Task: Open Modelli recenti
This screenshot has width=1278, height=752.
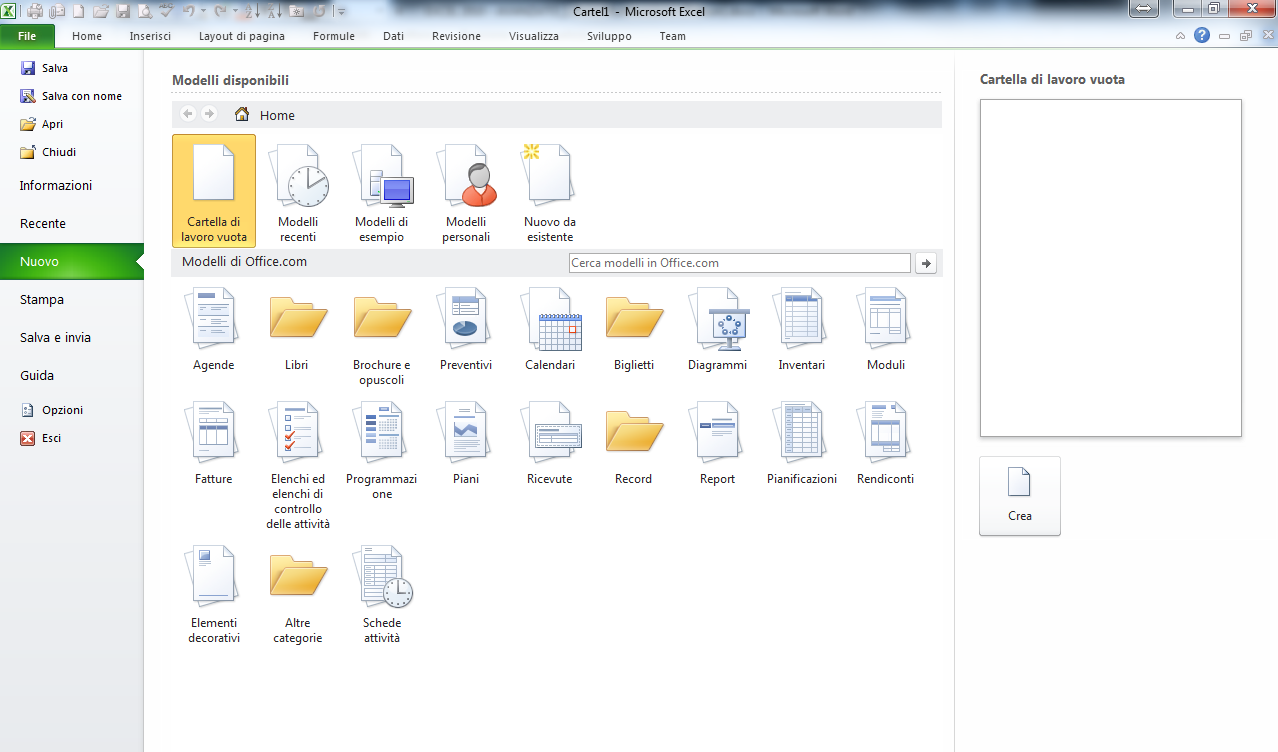Action: [x=298, y=191]
